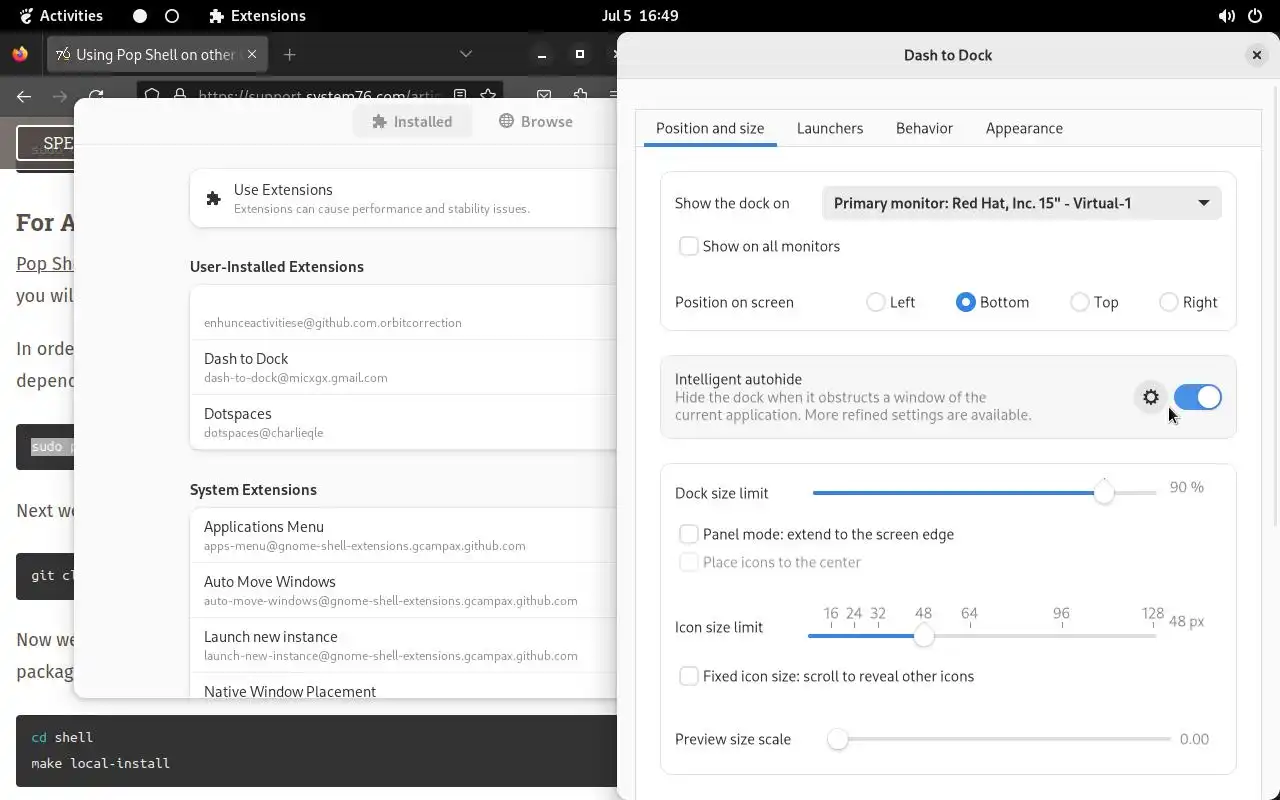Click the Preview size scale slider handle
This screenshot has width=1280, height=800.
click(838, 739)
